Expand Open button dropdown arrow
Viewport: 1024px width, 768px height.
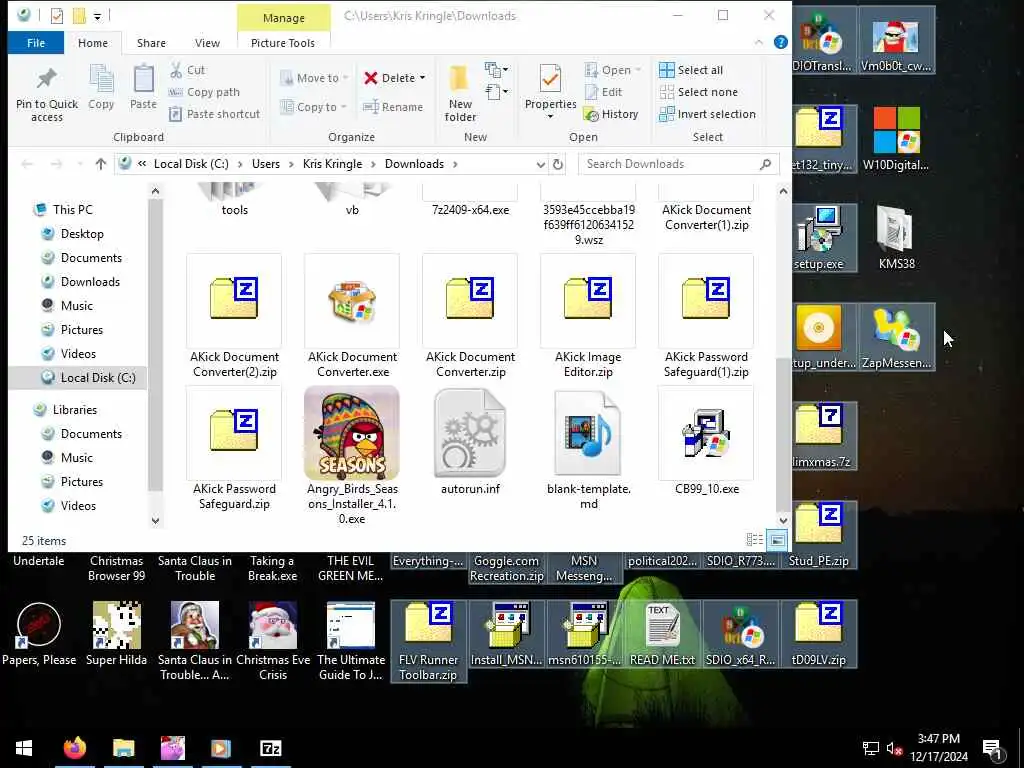[638, 70]
